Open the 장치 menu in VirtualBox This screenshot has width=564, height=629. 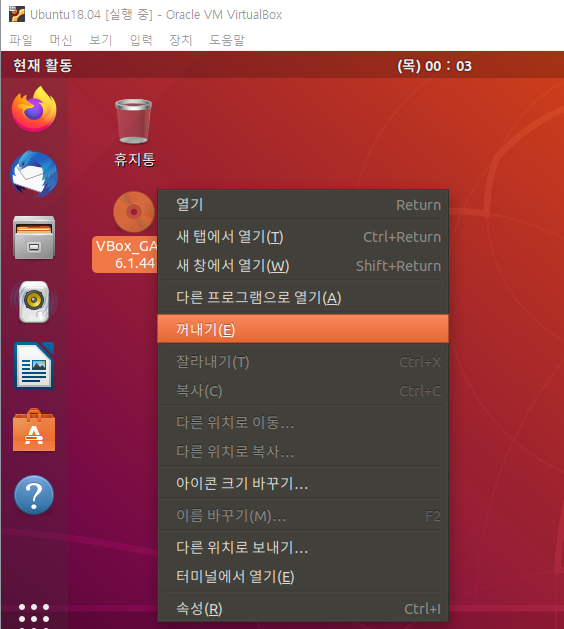181,40
